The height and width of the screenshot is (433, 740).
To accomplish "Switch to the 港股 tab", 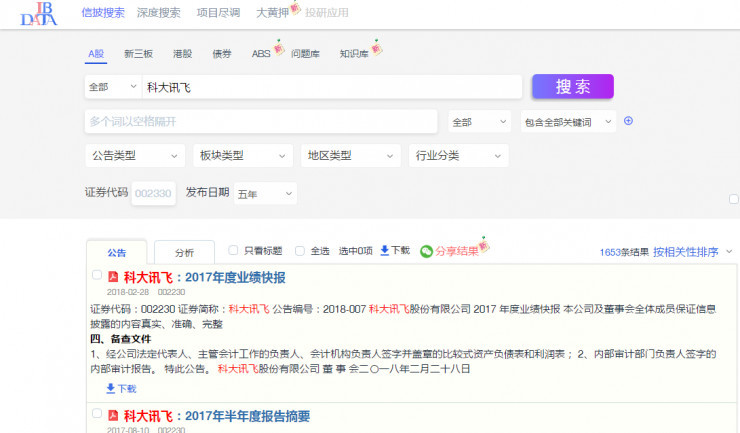I will tap(183, 54).
